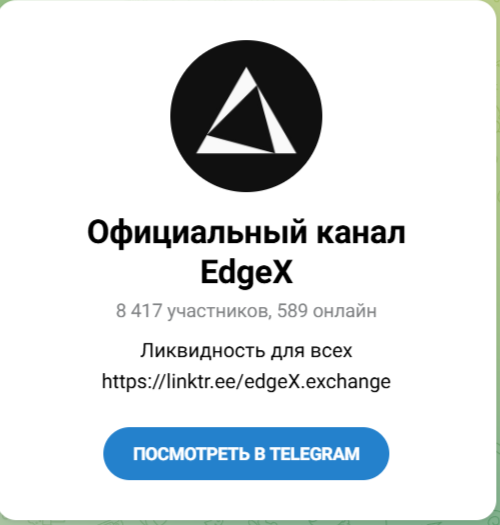Open the linktr.ee/edgeX.exchange link
The height and width of the screenshot is (525, 500).
(246, 381)
